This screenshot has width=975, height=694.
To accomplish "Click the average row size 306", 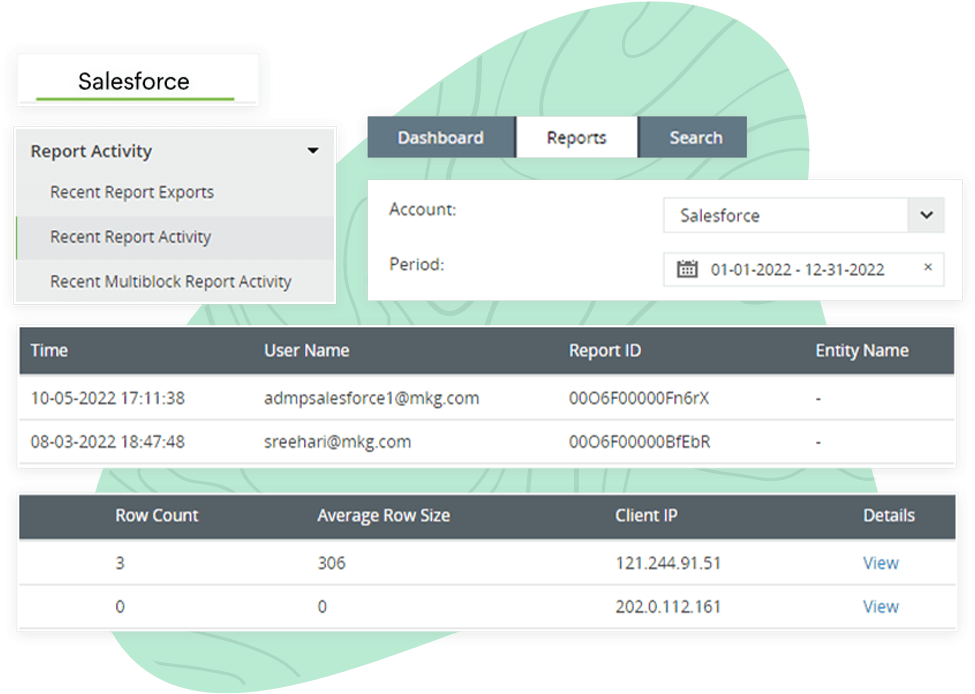I will coord(331,563).
